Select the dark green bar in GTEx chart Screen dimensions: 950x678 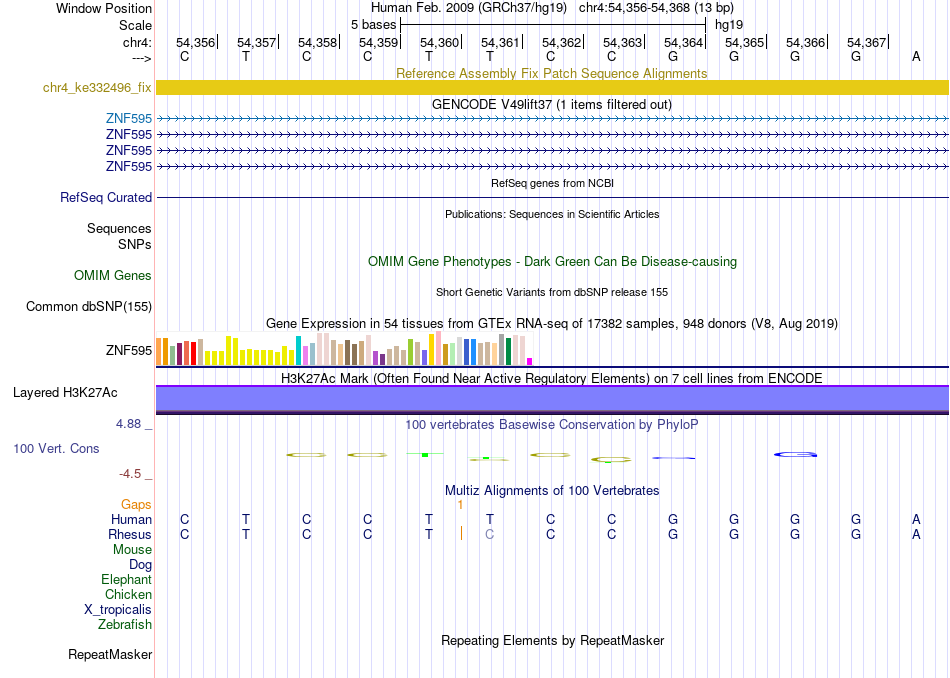pyautogui.click(x=508, y=351)
